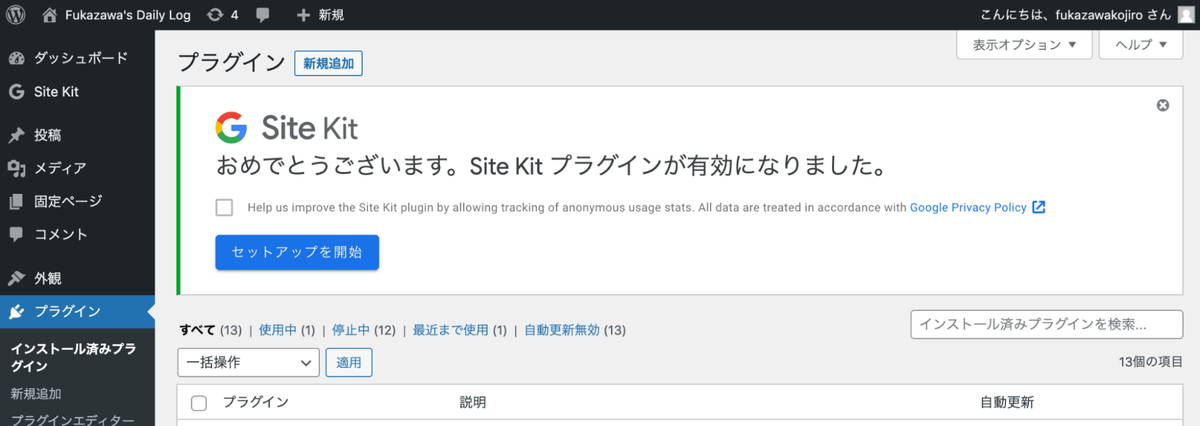Open プラグインエディター submenu item
The height and width of the screenshot is (426, 1200).
point(72,420)
